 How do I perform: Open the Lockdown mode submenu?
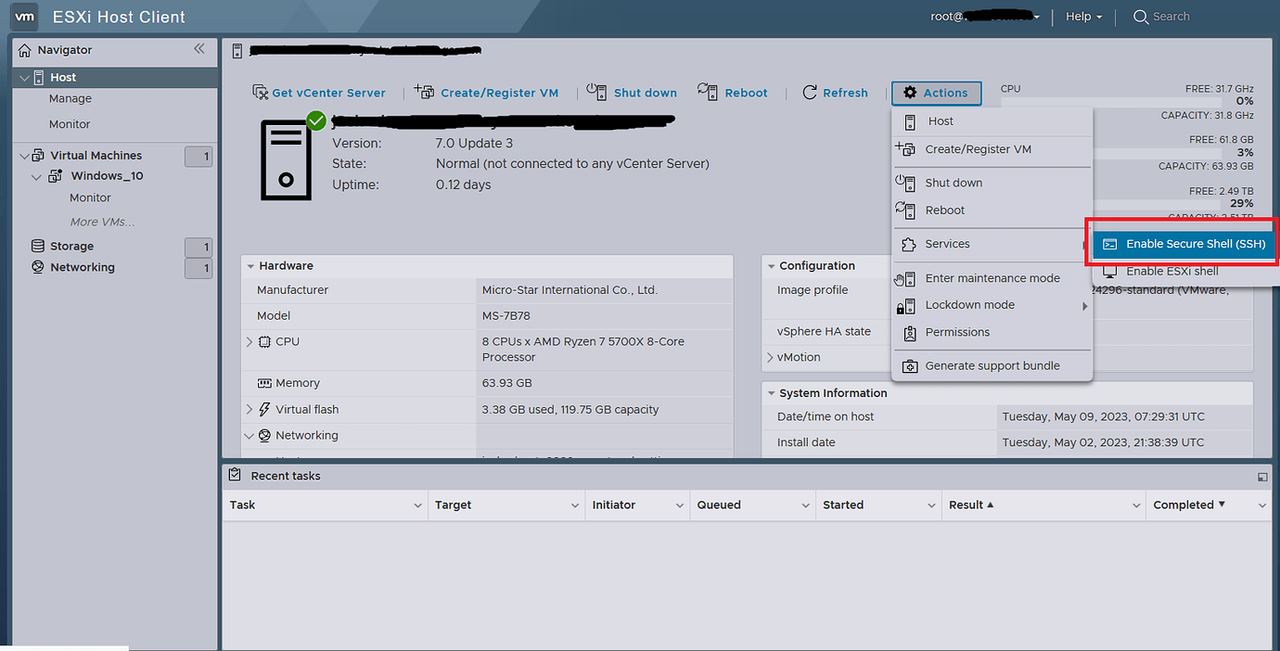991,305
